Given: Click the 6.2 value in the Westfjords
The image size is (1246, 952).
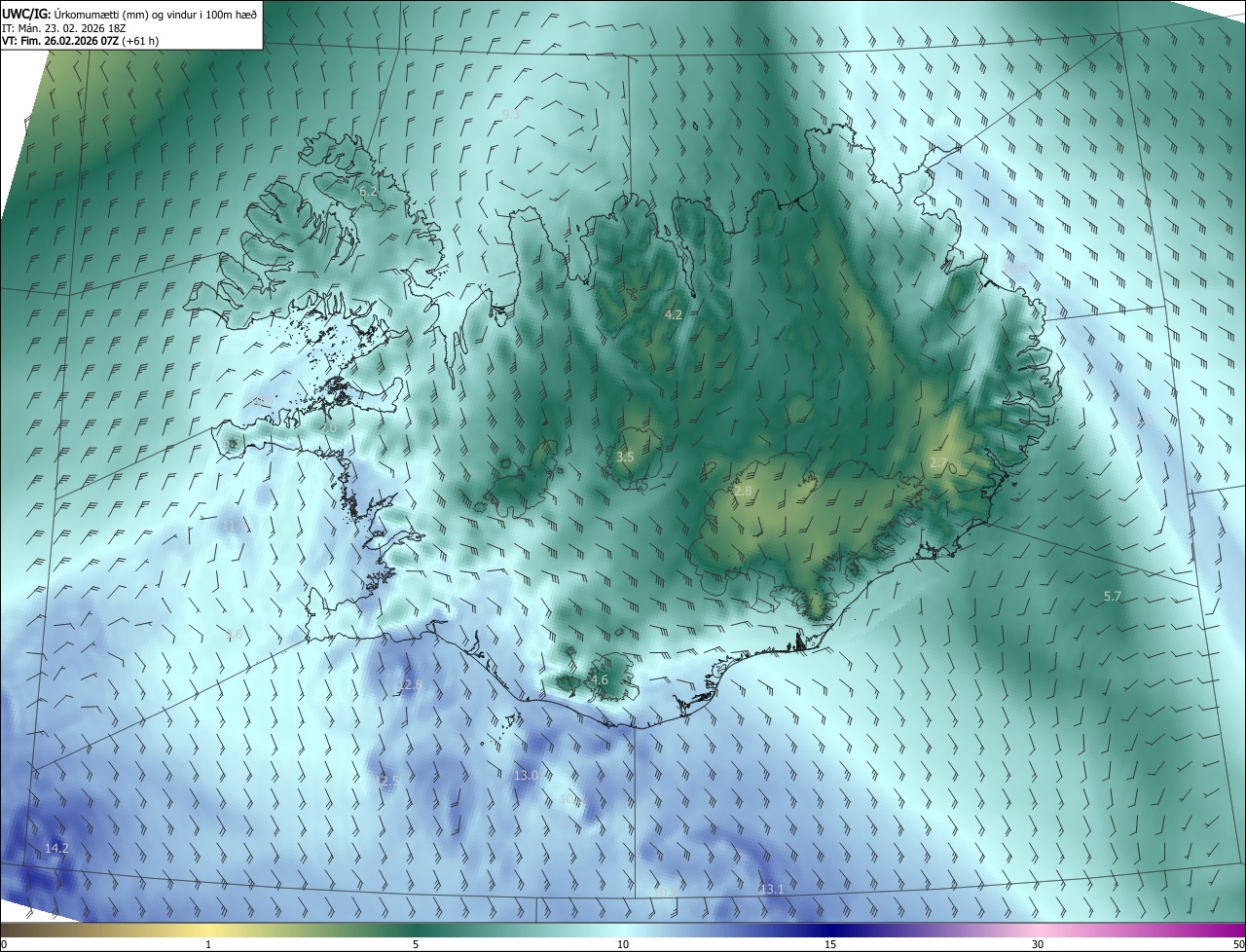Looking at the screenshot, I should [368, 192].
